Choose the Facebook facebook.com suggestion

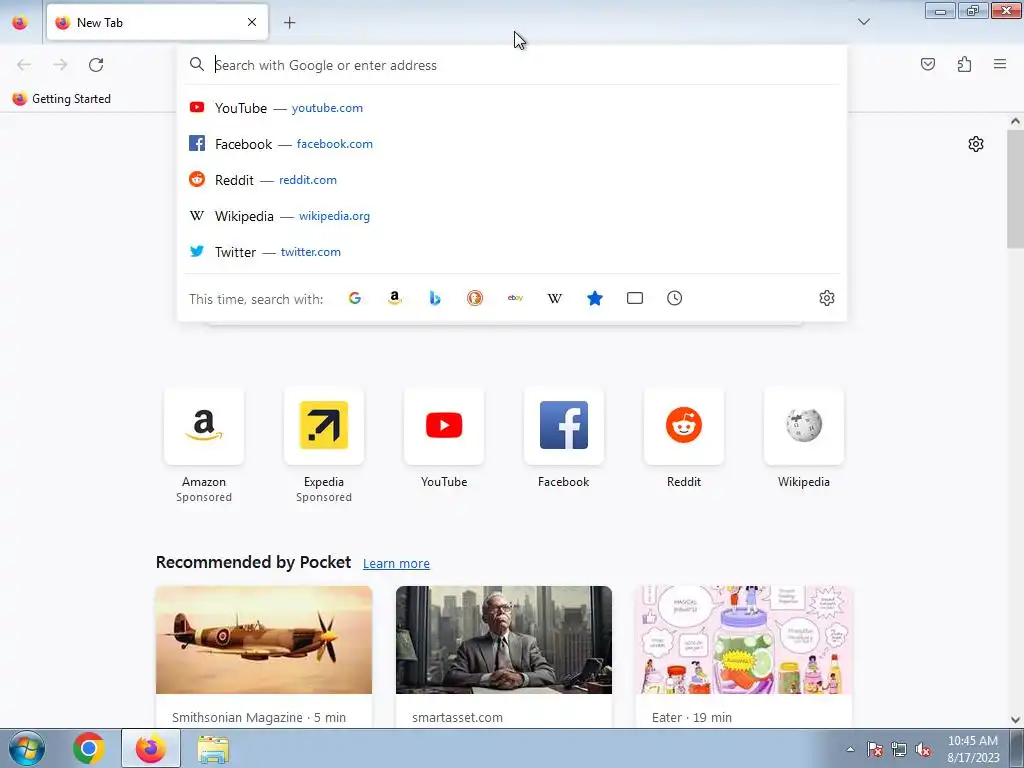(512, 144)
